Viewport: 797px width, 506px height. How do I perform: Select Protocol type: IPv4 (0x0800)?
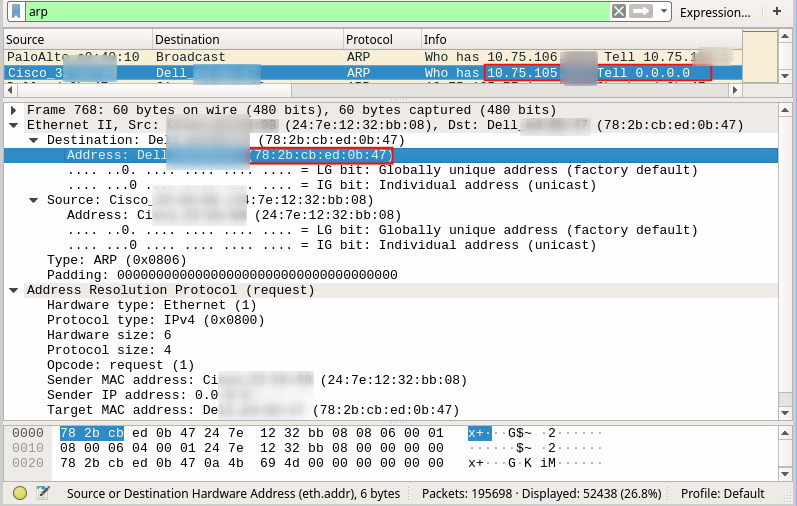(x=390, y=320)
